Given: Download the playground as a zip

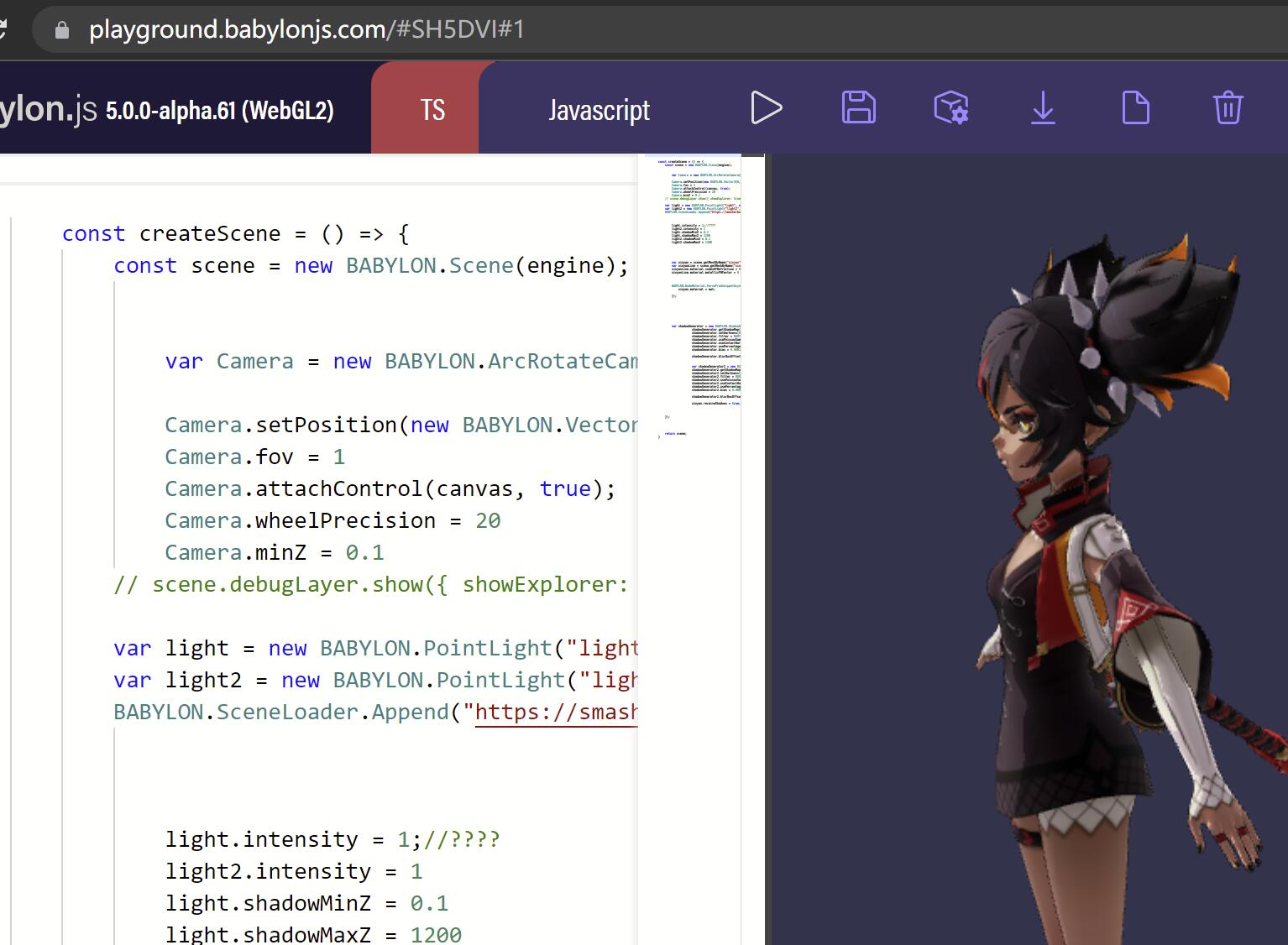Looking at the screenshot, I should (x=1042, y=108).
